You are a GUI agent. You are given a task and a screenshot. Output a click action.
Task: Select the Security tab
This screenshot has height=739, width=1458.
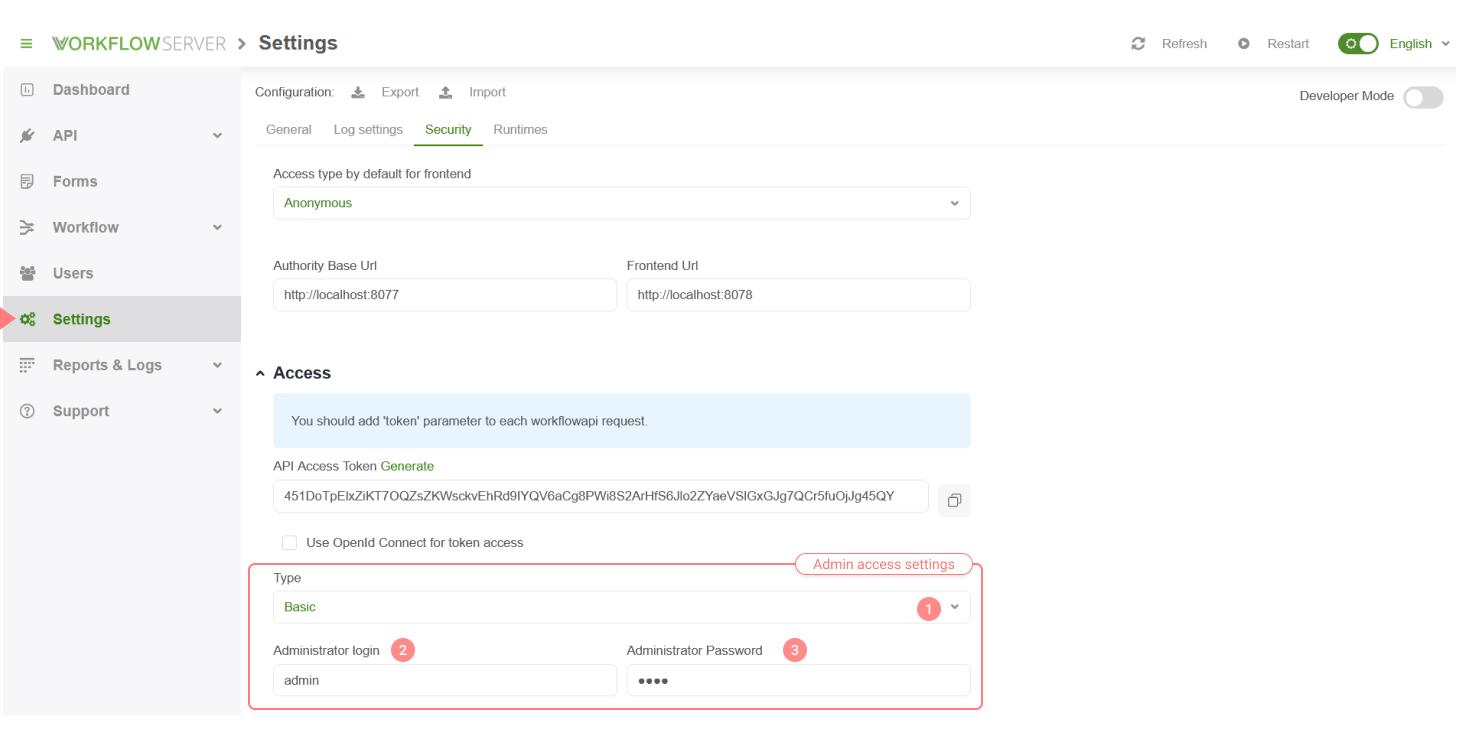[448, 130]
